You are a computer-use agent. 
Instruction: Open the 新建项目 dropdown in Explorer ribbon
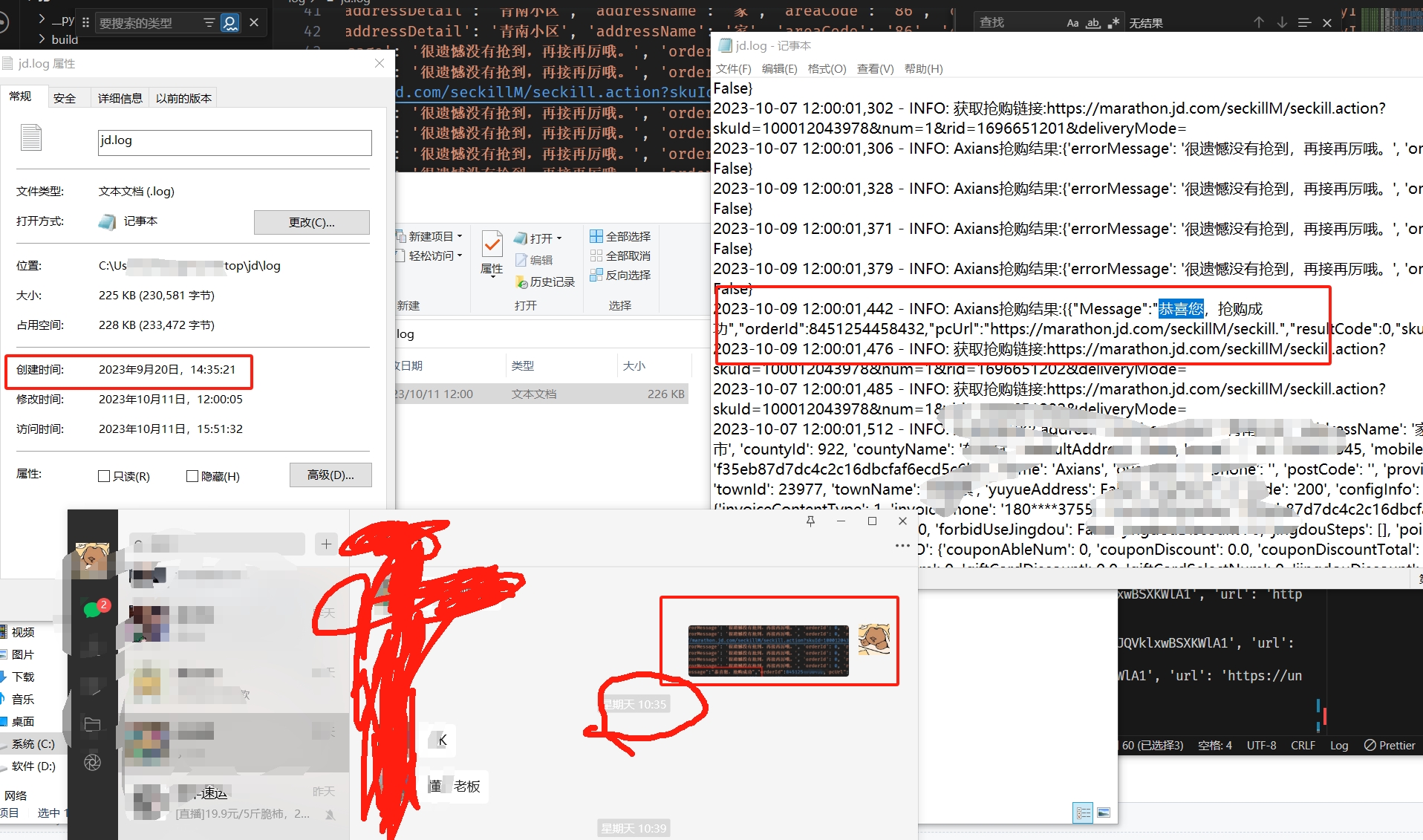pyautogui.click(x=429, y=236)
